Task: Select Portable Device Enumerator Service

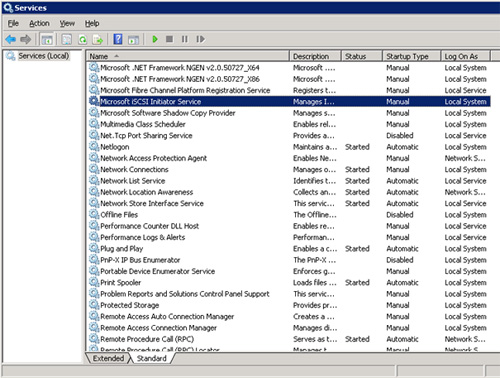Action: point(289,271)
